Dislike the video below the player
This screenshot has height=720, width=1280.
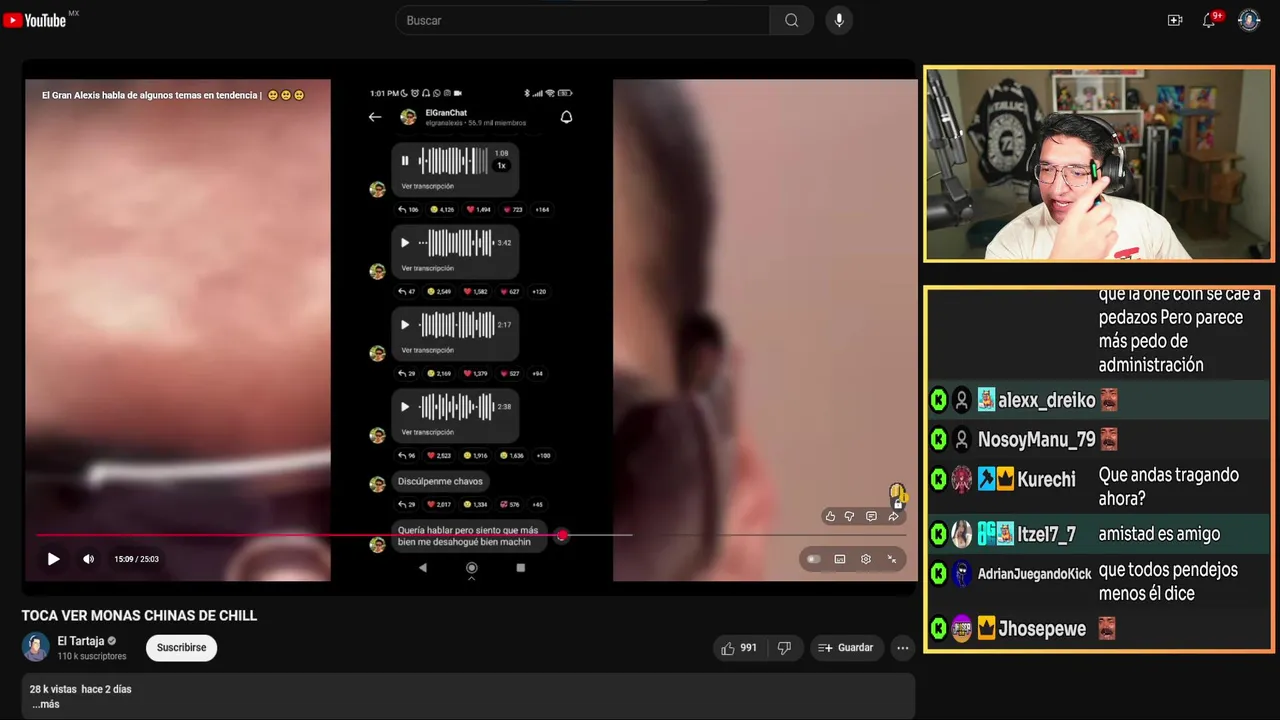784,648
